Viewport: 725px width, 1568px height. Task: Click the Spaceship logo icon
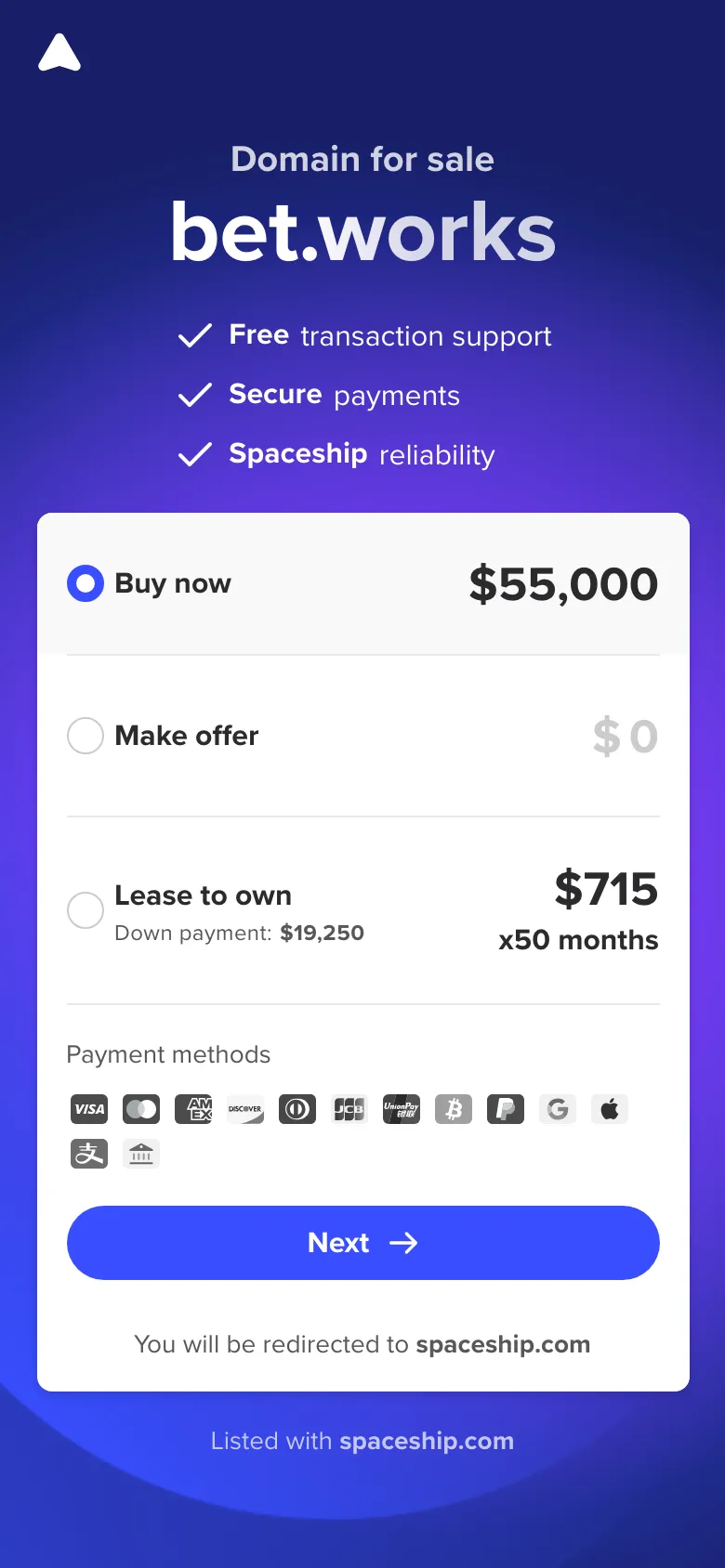(59, 53)
